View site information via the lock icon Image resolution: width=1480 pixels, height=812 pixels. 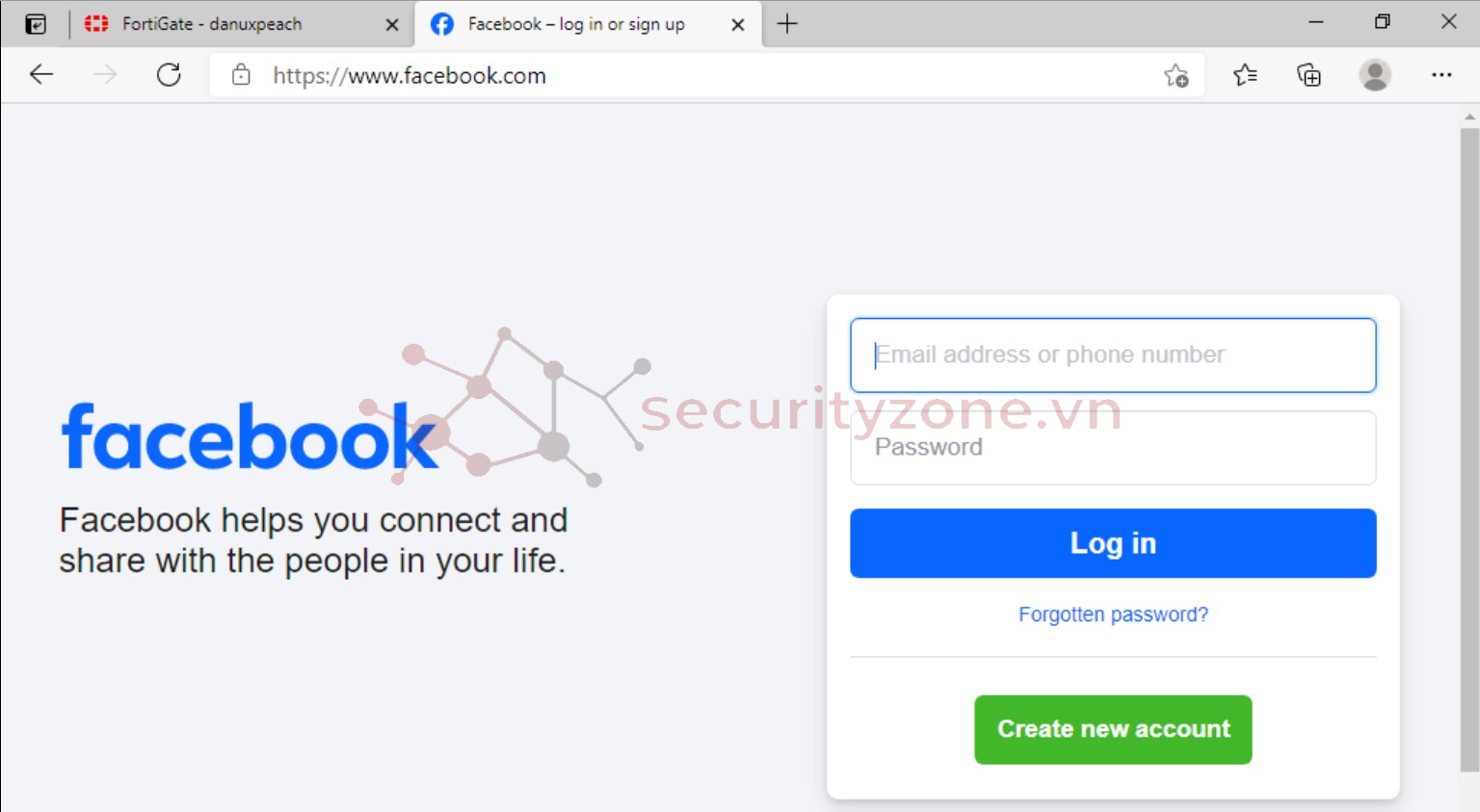[241, 75]
